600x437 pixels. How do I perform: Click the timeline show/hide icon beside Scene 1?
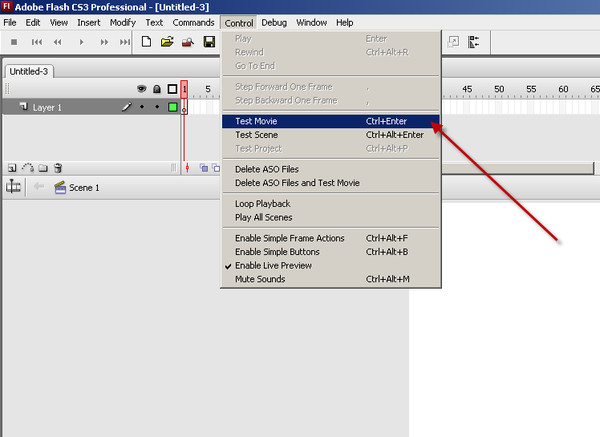pyautogui.click(x=13, y=187)
